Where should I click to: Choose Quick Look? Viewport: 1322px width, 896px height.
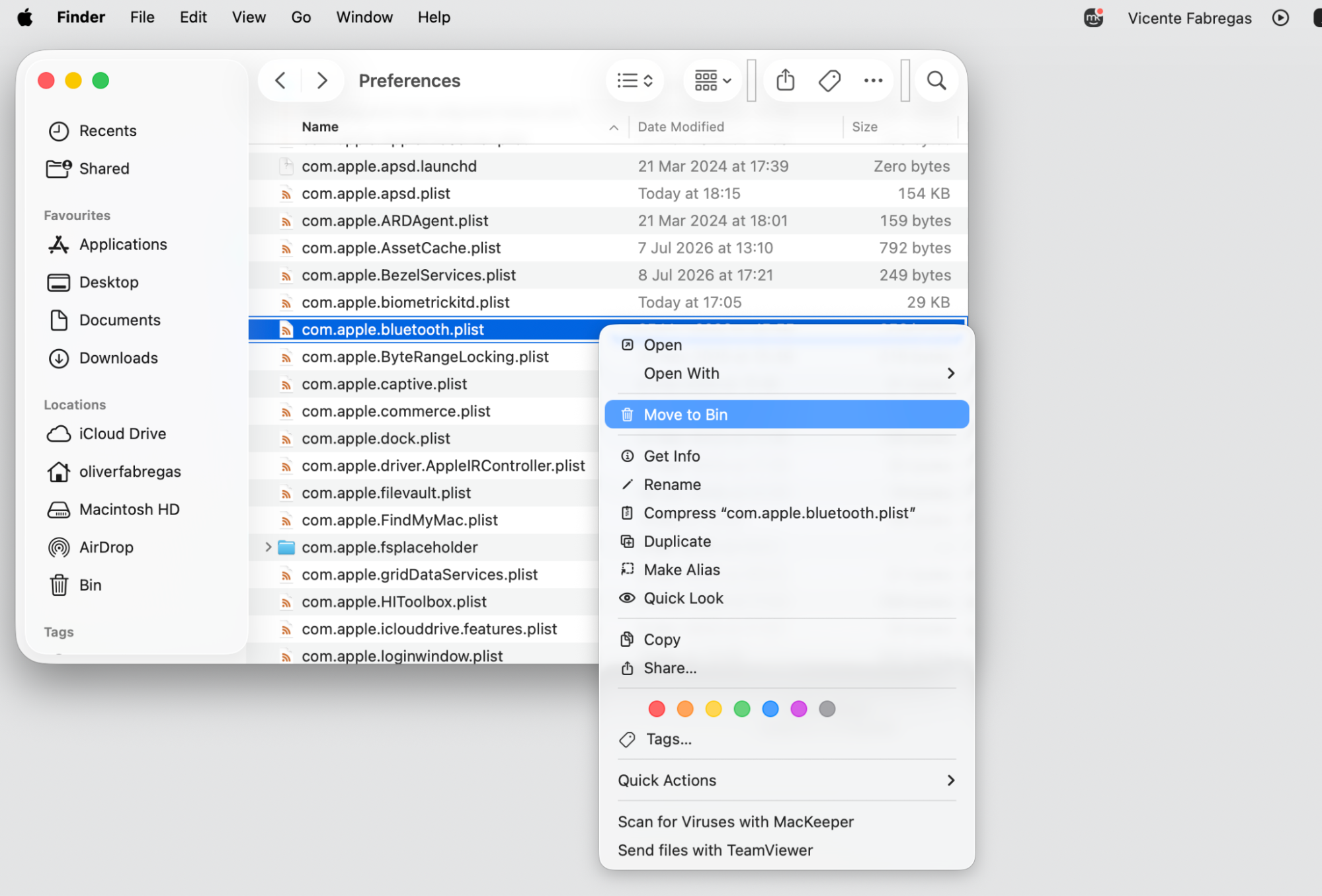(x=787, y=598)
